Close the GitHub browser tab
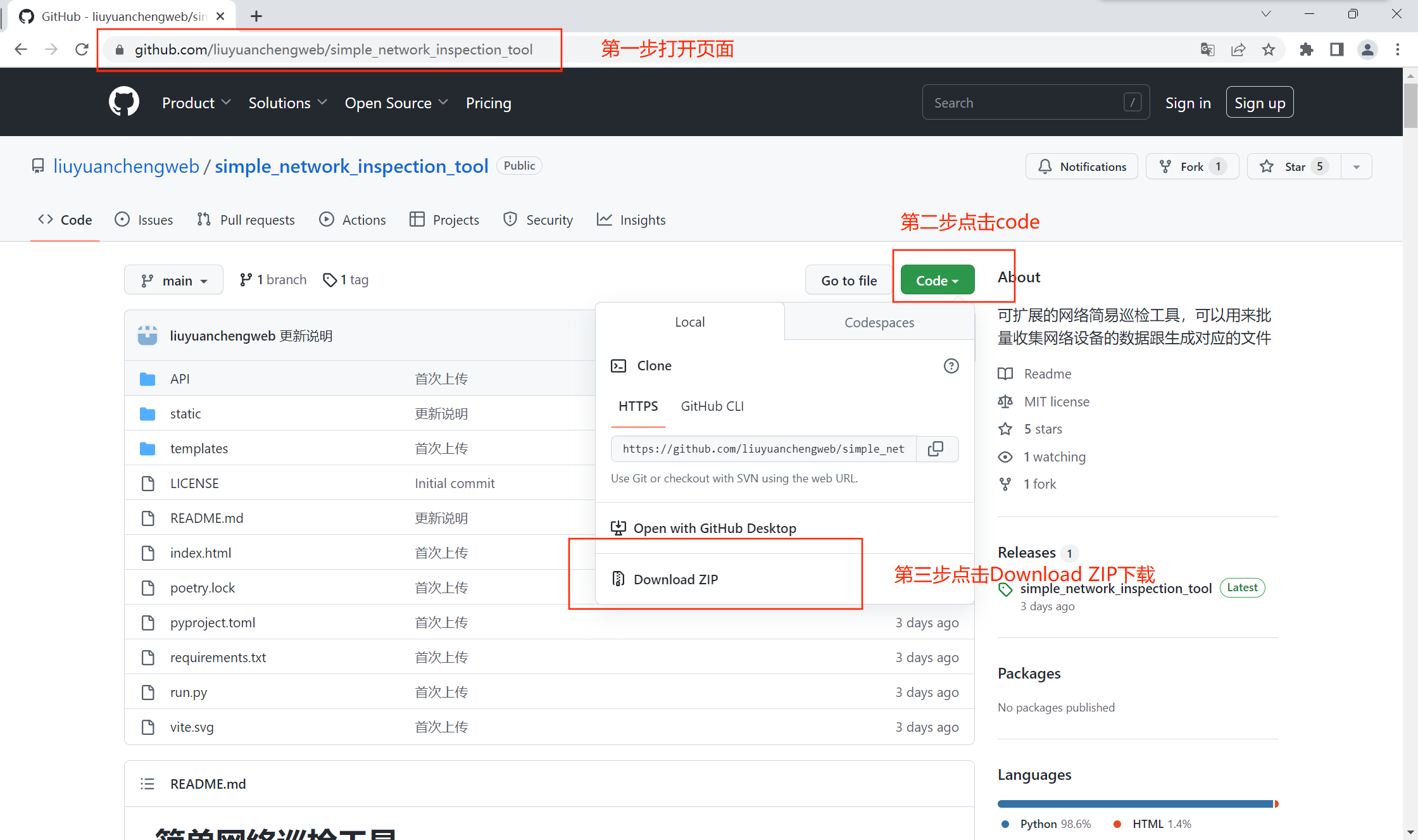This screenshot has height=840, width=1418. click(x=220, y=16)
